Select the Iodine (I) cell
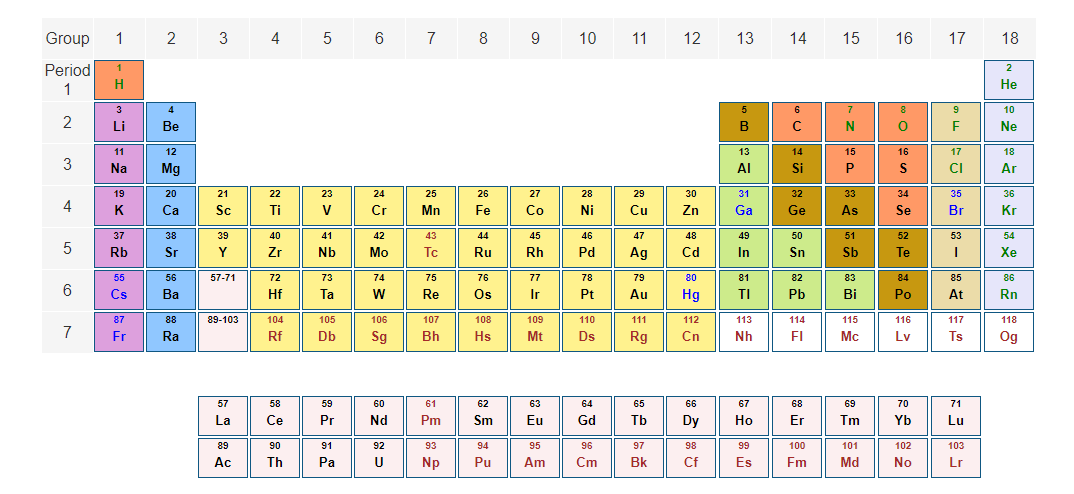Screen dimensions: 1074x494 (x=956, y=248)
